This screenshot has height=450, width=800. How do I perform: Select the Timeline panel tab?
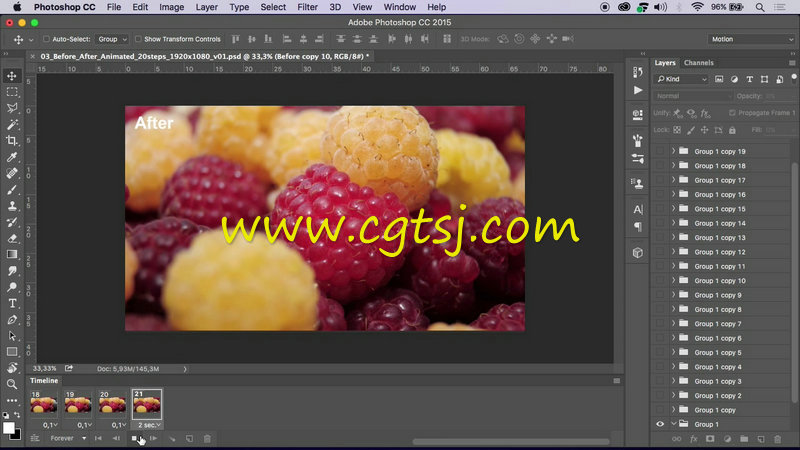pyautogui.click(x=44, y=381)
